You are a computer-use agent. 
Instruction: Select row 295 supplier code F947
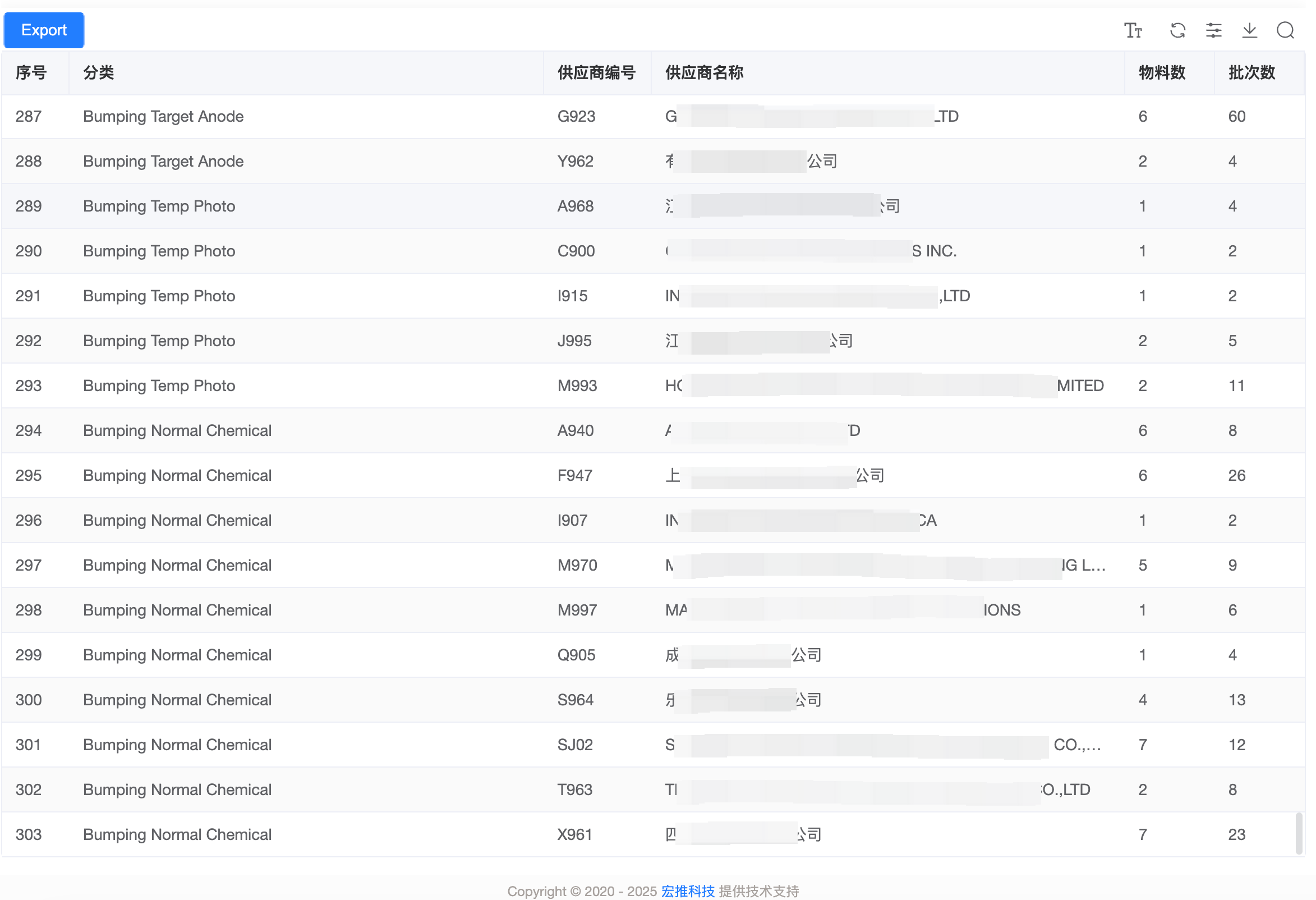click(574, 476)
